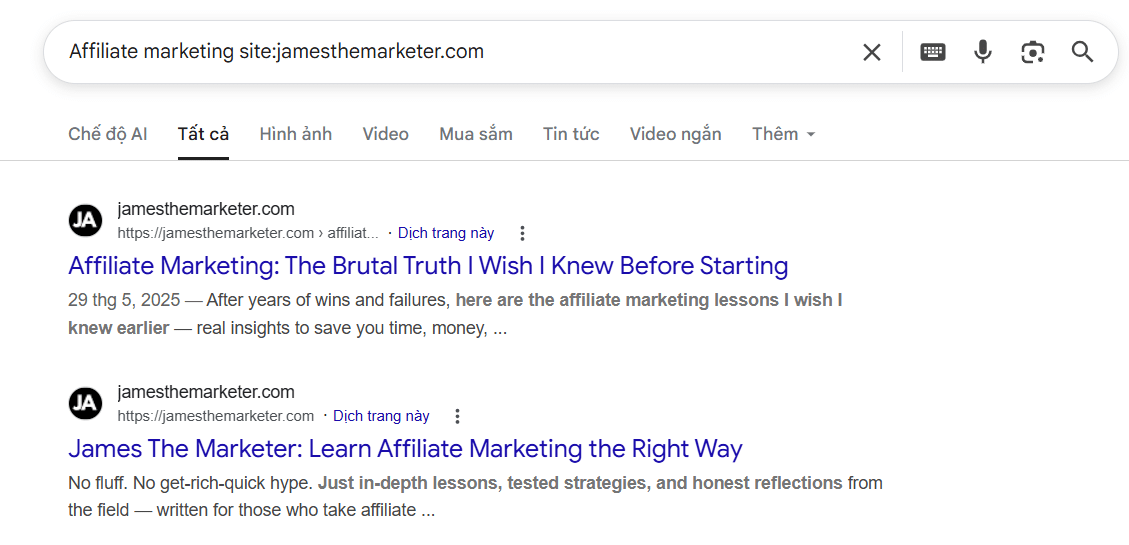The height and width of the screenshot is (545, 1129).
Task: Open the Video ngắn tab
Action: [675, 134]
